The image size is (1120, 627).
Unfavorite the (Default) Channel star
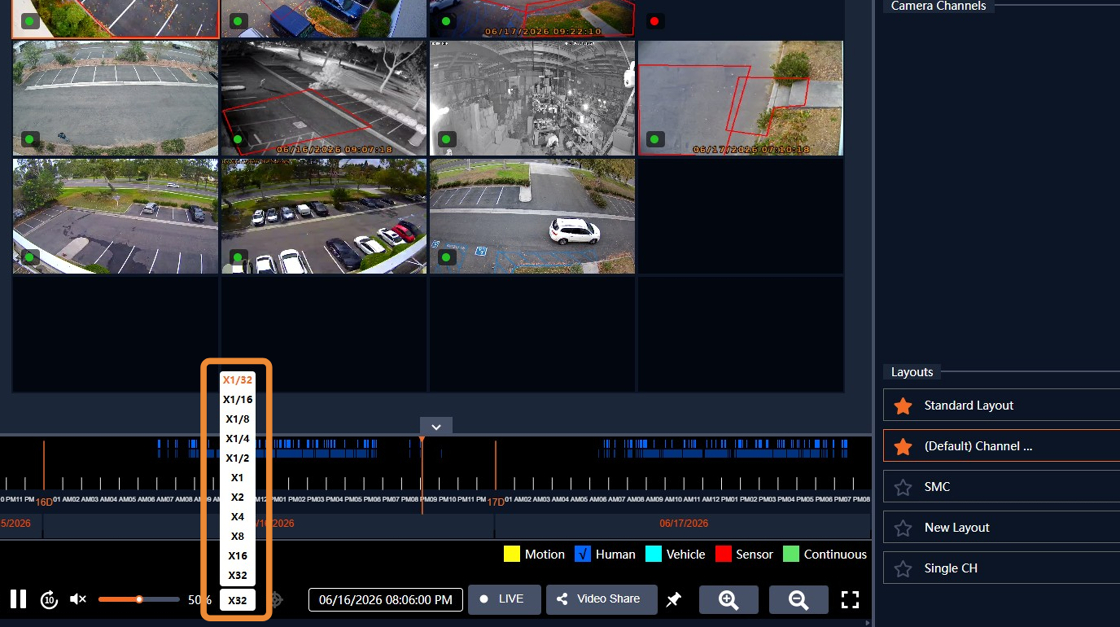[903, 446]
